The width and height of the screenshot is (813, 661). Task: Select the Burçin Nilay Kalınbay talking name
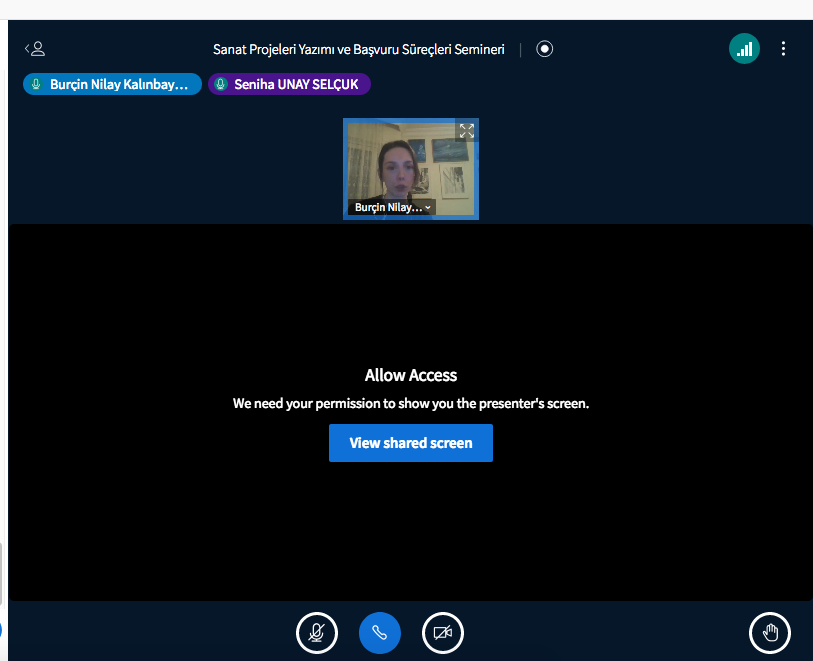click(119, 85)
